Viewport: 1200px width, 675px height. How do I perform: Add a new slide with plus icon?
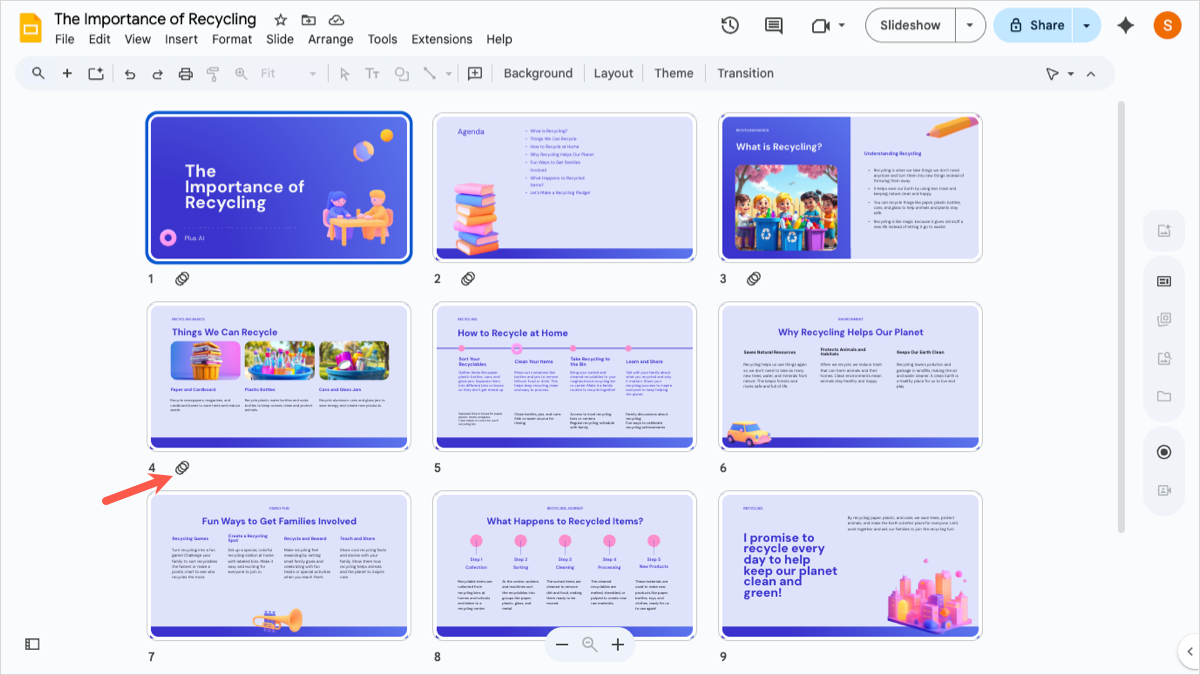click(67, 73)
